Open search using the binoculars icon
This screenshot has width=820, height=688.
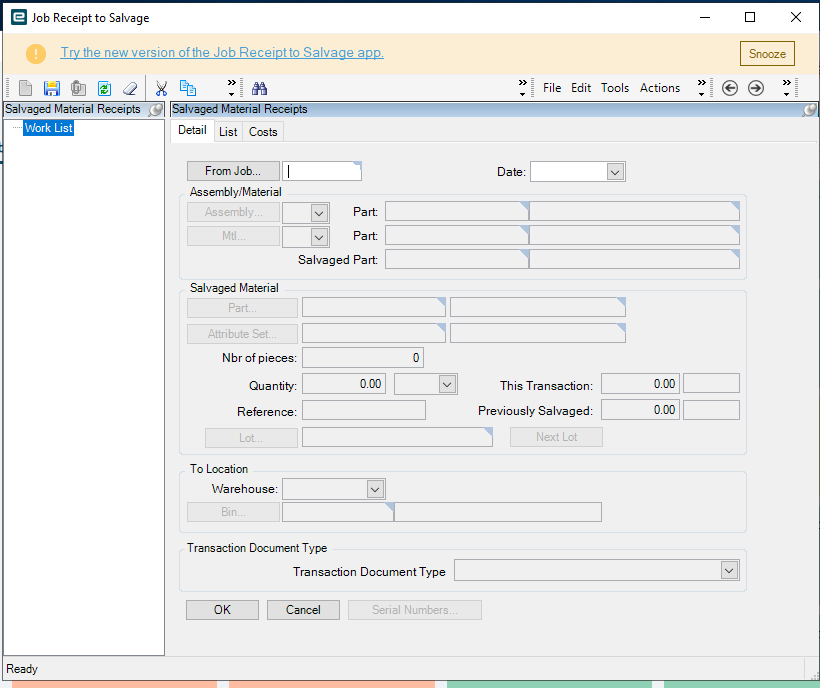(x=259, y=88)
